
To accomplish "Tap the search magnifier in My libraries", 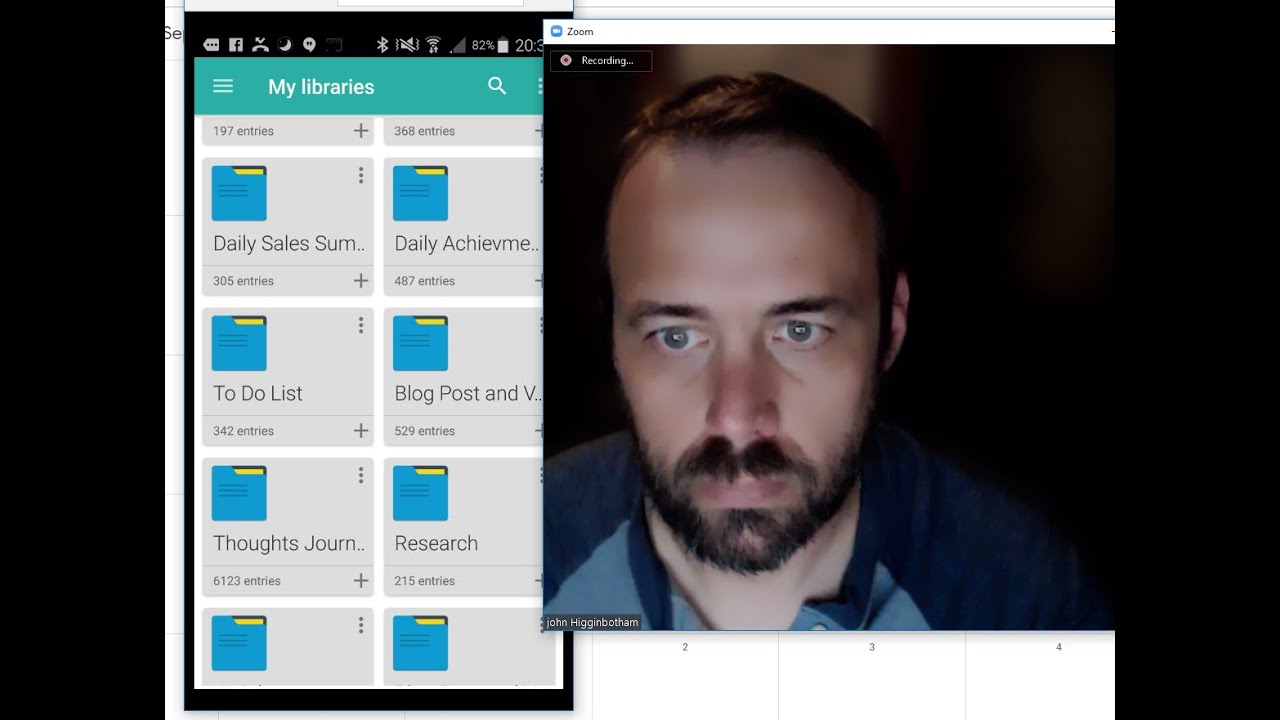I will pos(497,86).
